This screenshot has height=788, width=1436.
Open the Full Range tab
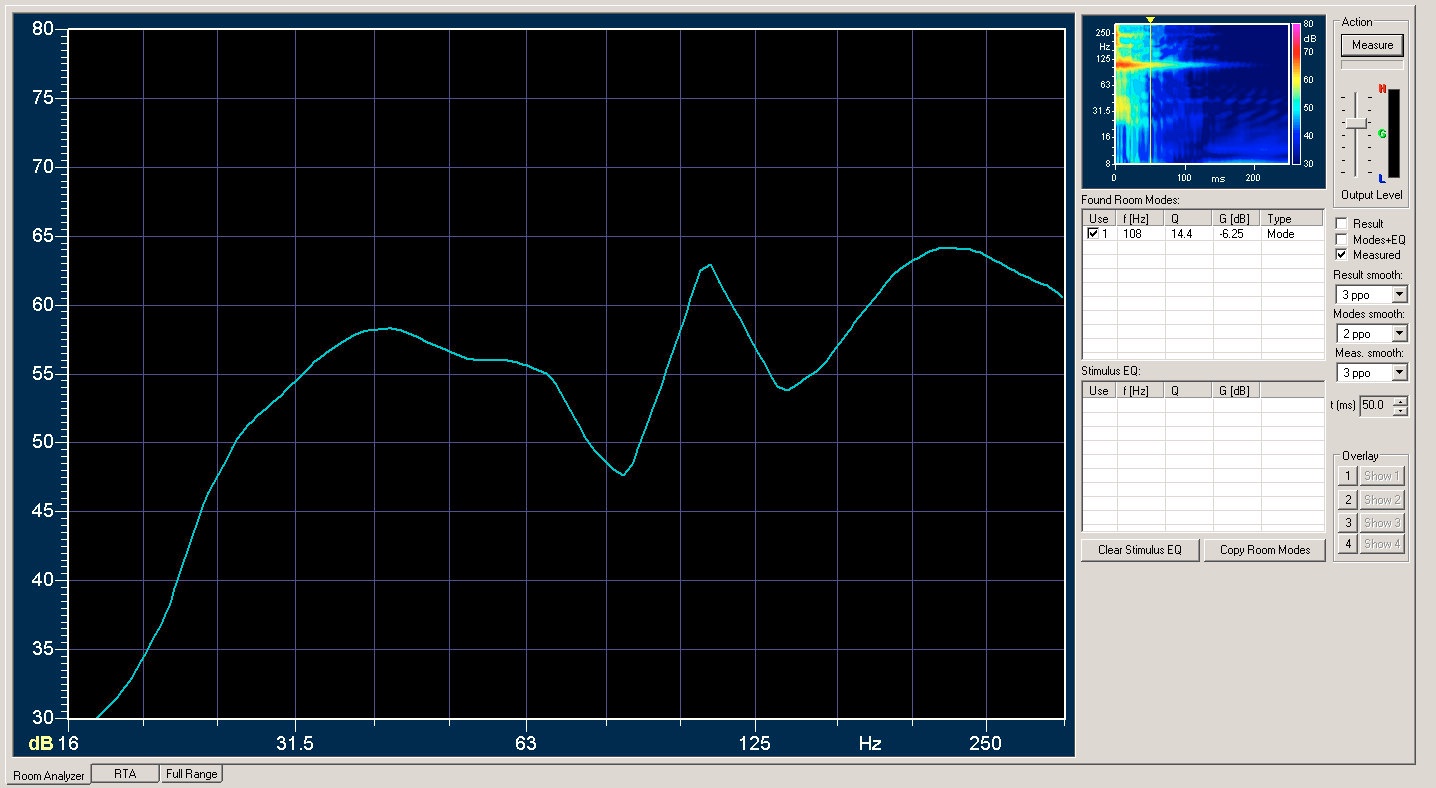point(192,774)
